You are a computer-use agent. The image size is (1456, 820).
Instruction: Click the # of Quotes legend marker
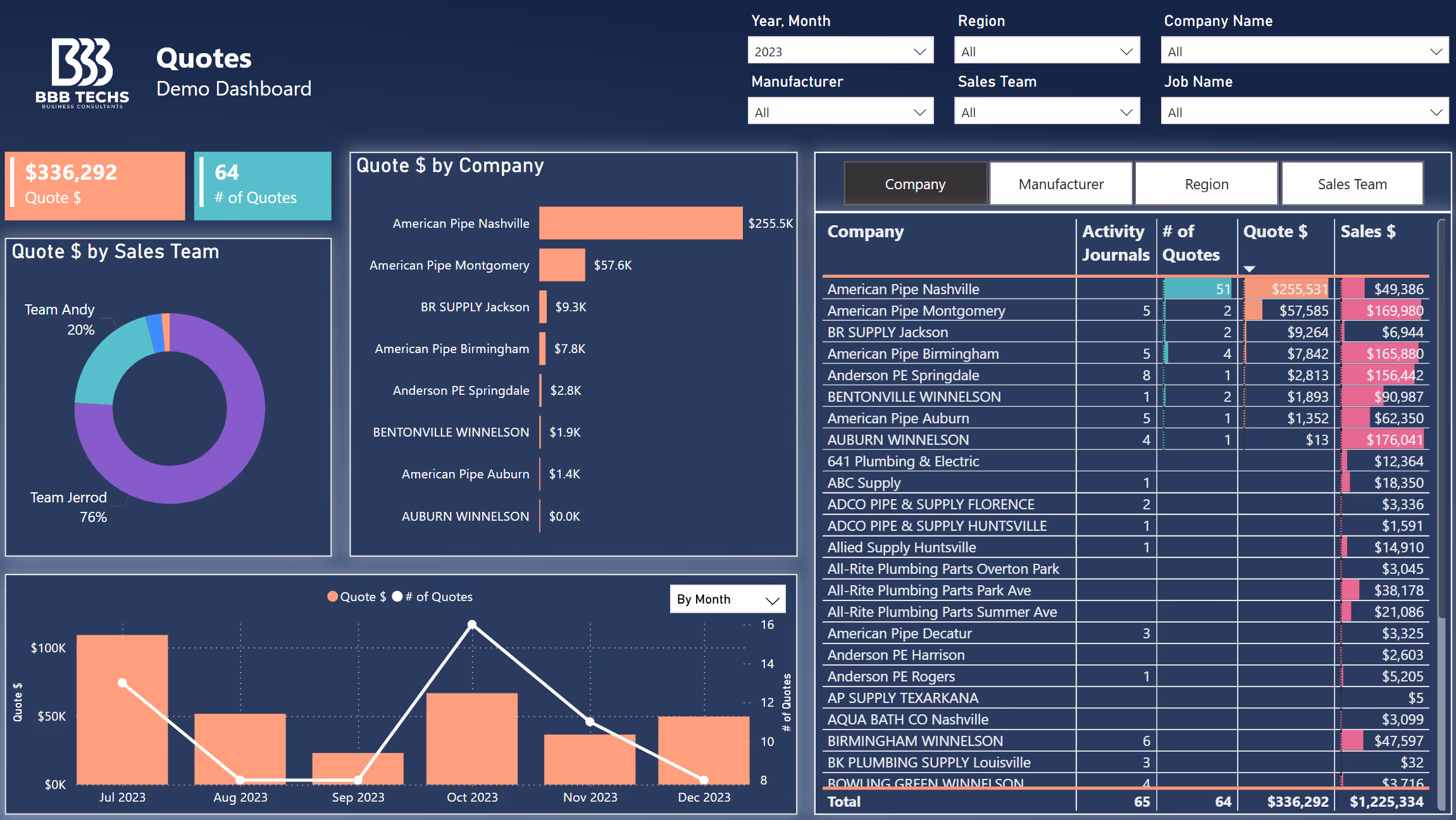click(397, 597)
